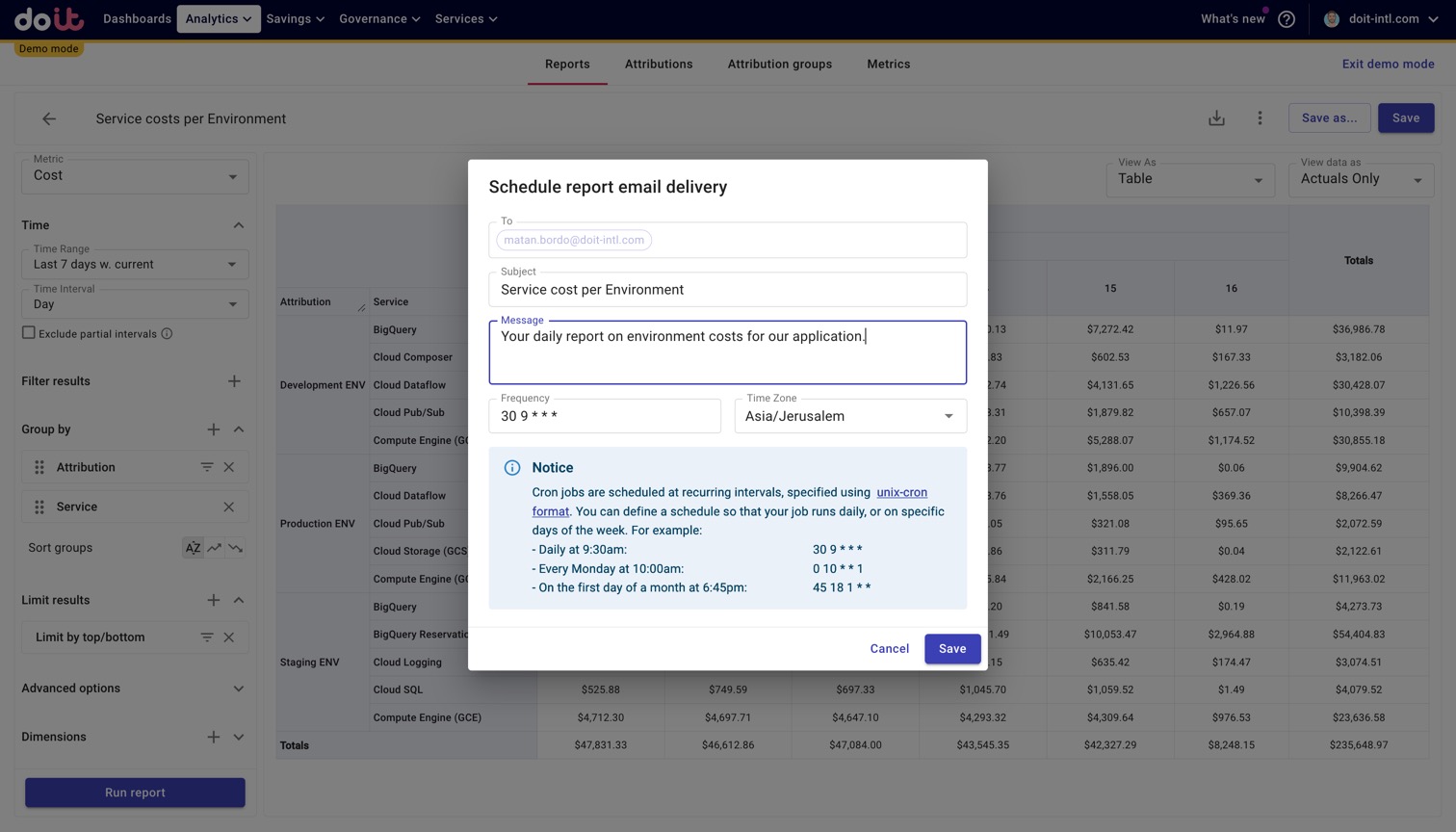Cancel the schedule report dialog
The height and width of the screenshot is (832, 1456).
889,649
